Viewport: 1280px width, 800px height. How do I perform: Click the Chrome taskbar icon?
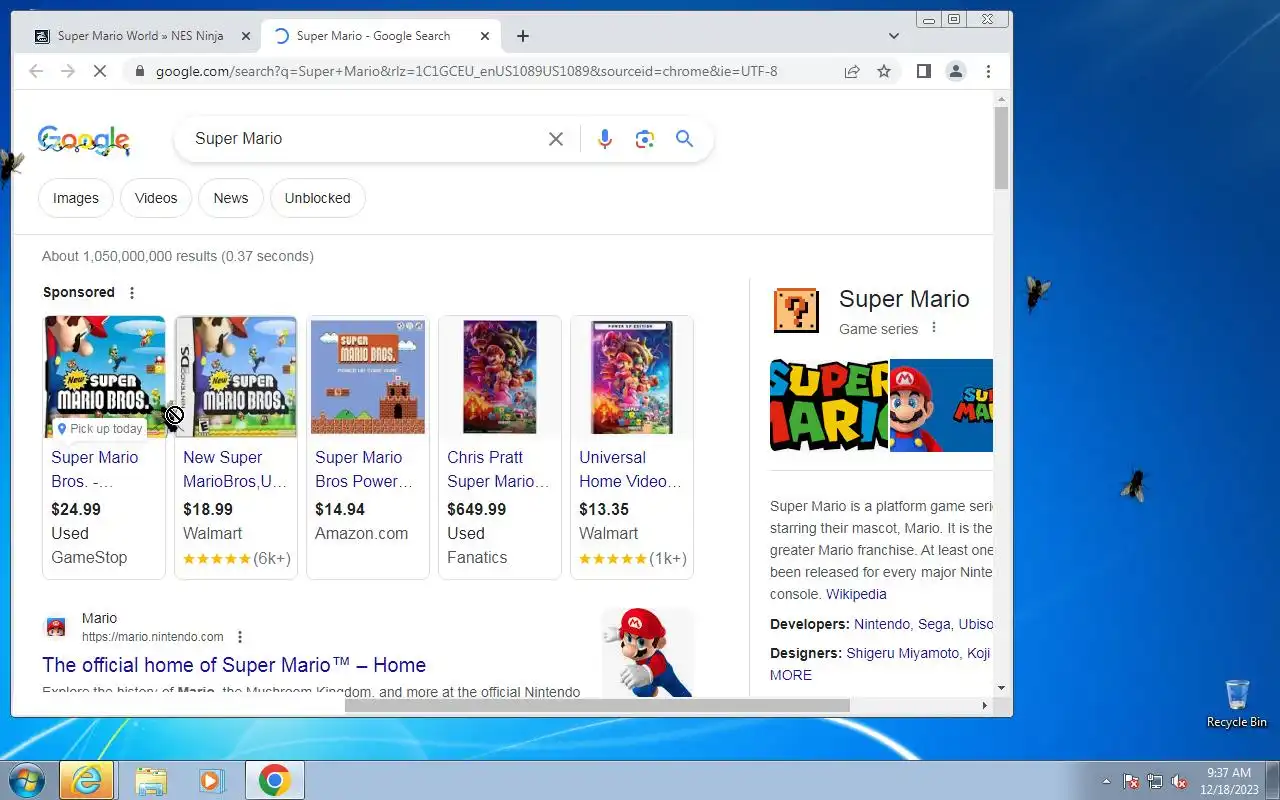click(275, 780)
